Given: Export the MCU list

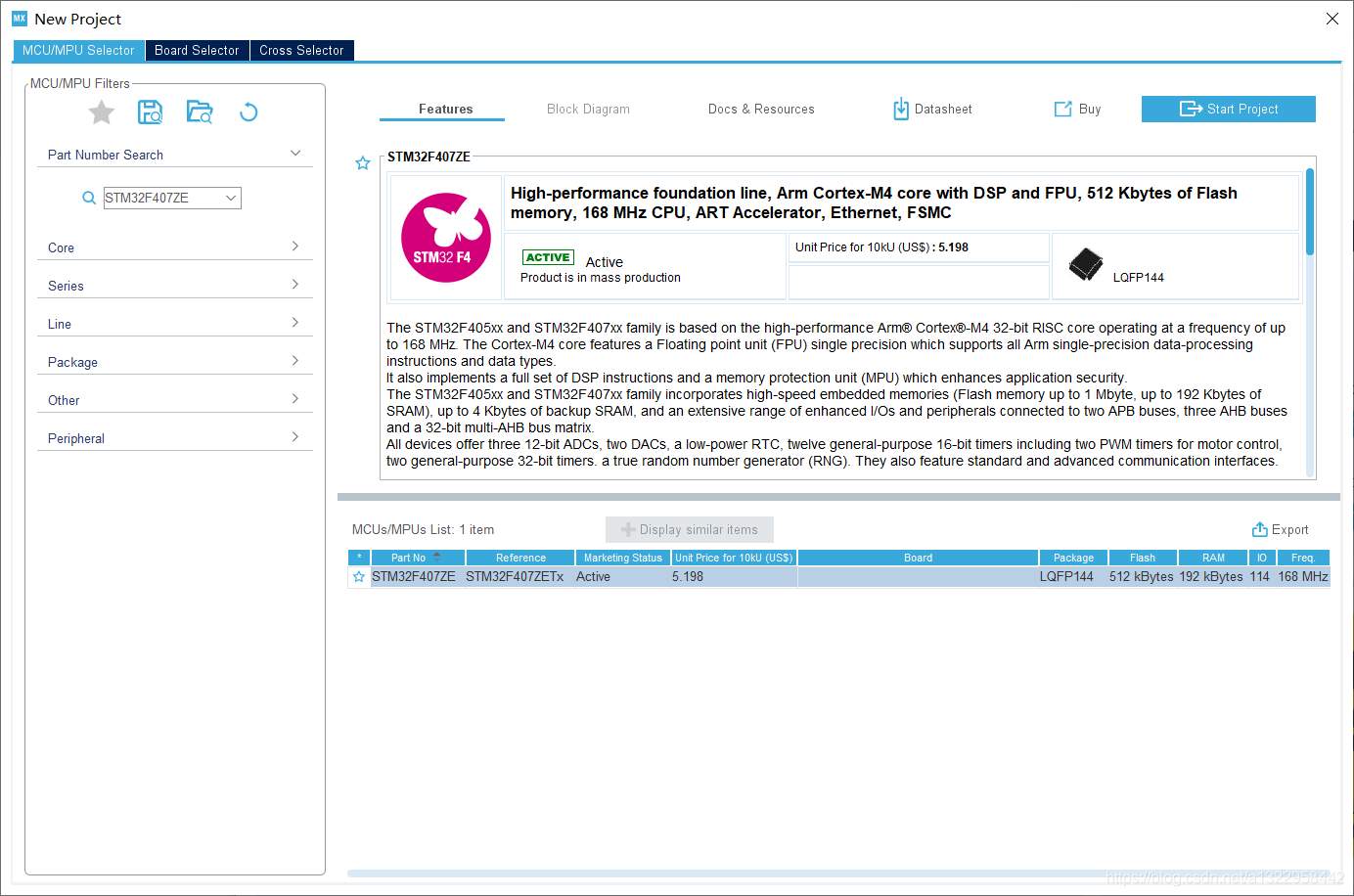Looking at the screenshot, I should tap(1280, 529).
